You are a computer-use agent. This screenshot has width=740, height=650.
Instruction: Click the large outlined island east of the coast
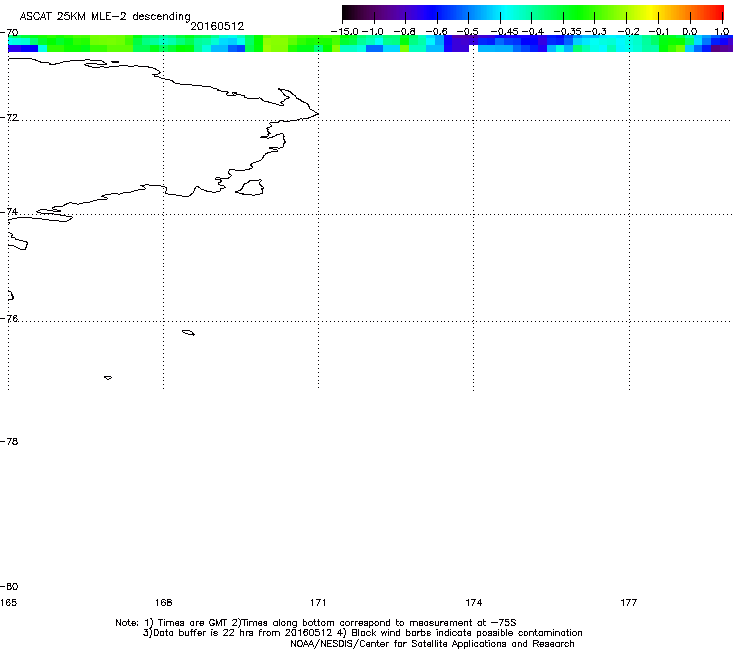pyautogui.click(x=250, y=187)
